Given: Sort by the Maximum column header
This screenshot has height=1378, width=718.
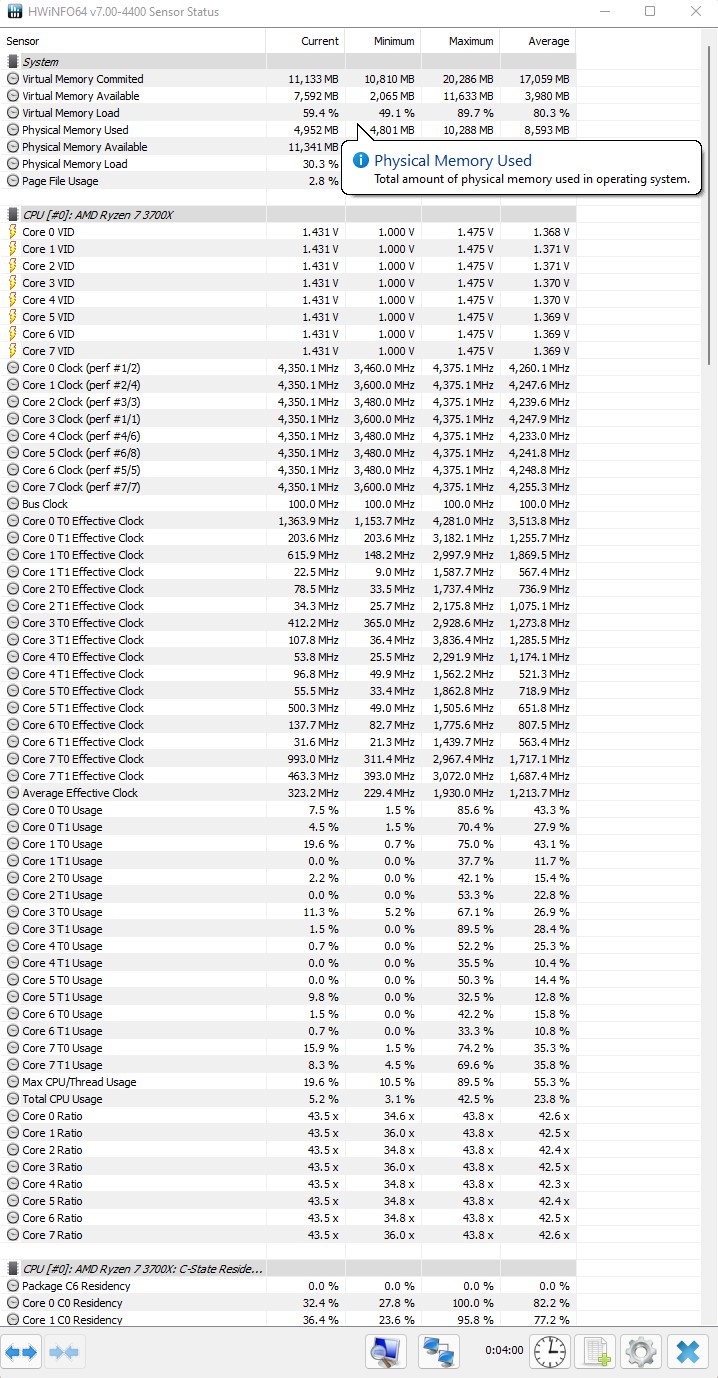Looking at the screenshot, I should tap(470, 41).
